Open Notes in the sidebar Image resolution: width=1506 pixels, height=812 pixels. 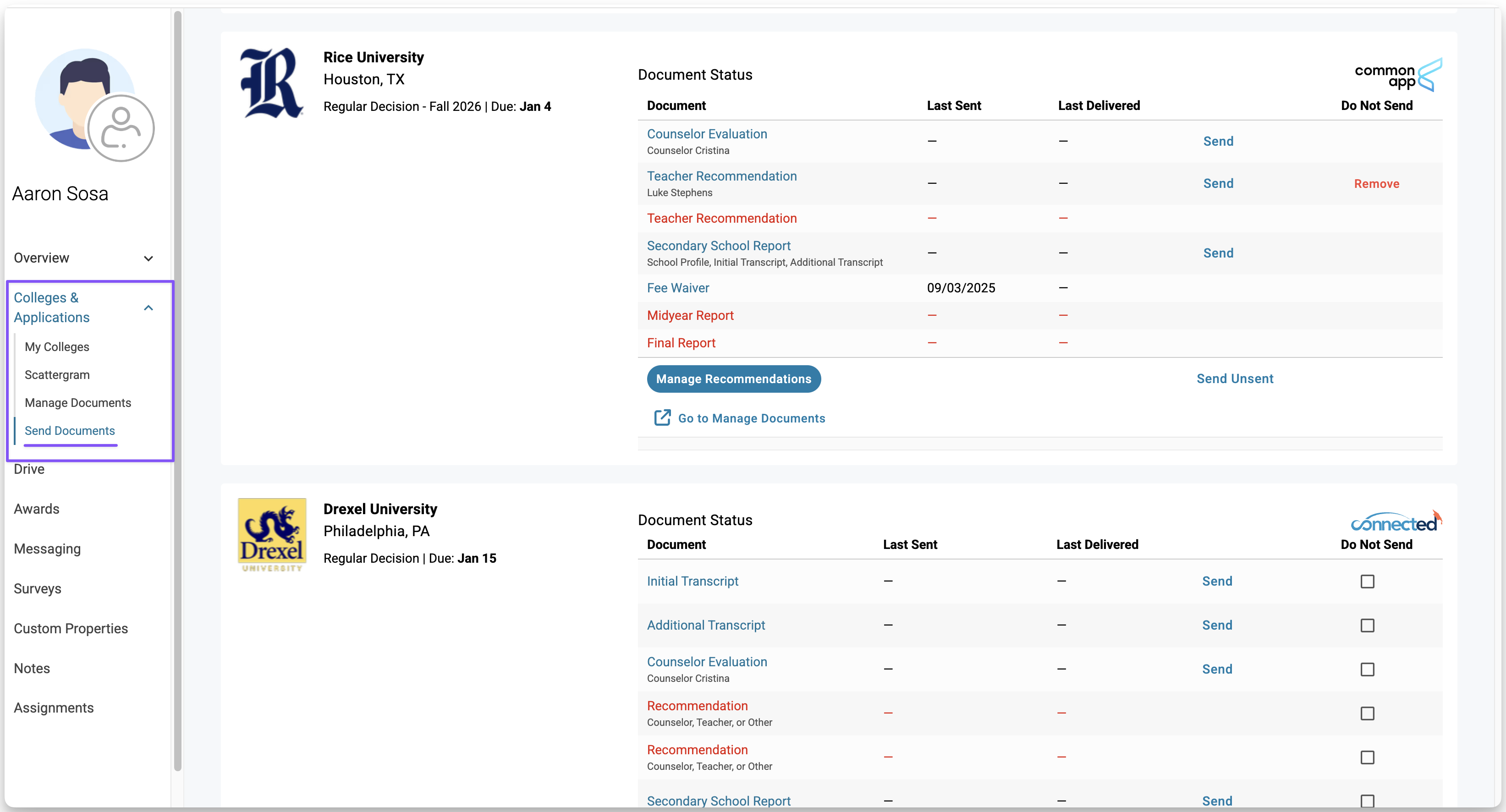click(32, 668)
